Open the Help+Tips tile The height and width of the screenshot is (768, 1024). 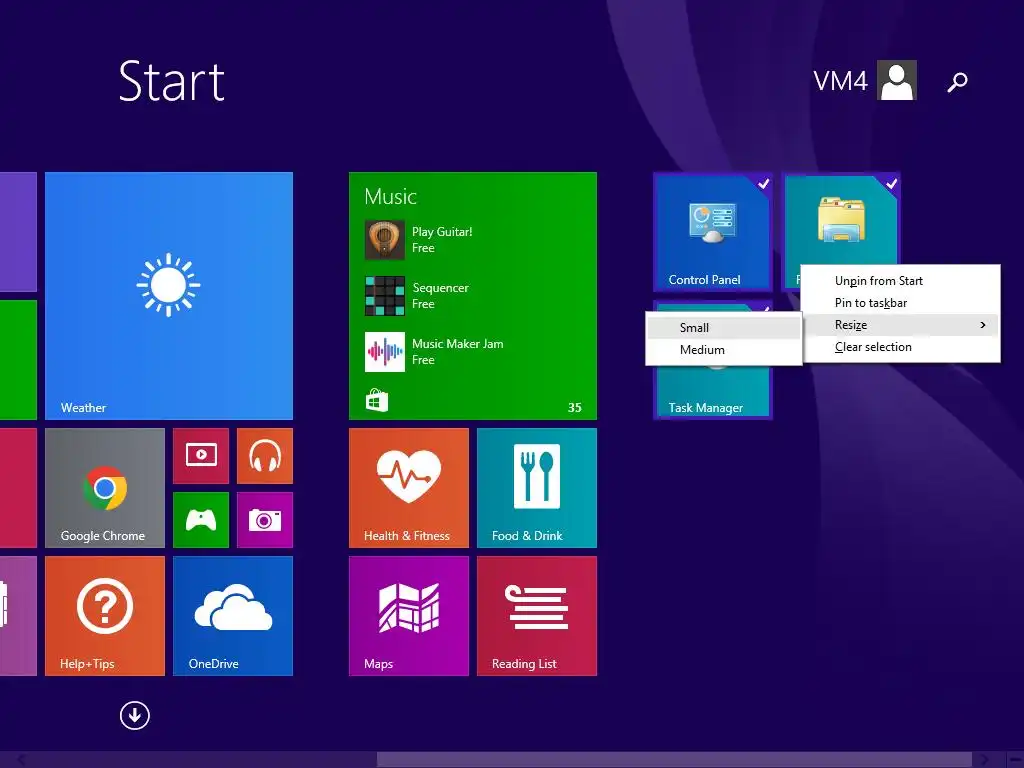104,616
